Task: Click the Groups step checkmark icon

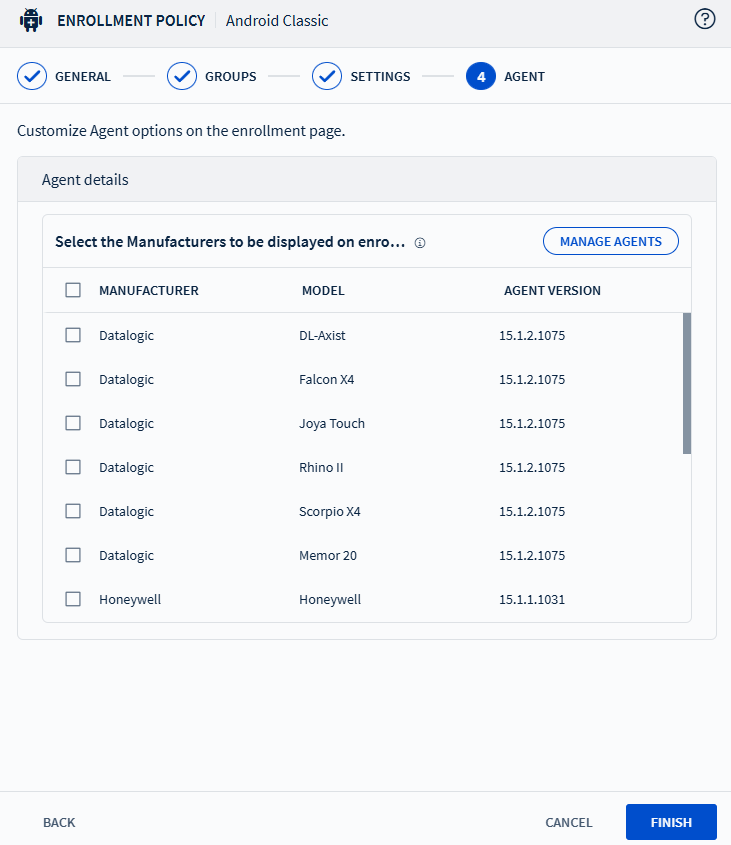Action: (x=182, y=76)
